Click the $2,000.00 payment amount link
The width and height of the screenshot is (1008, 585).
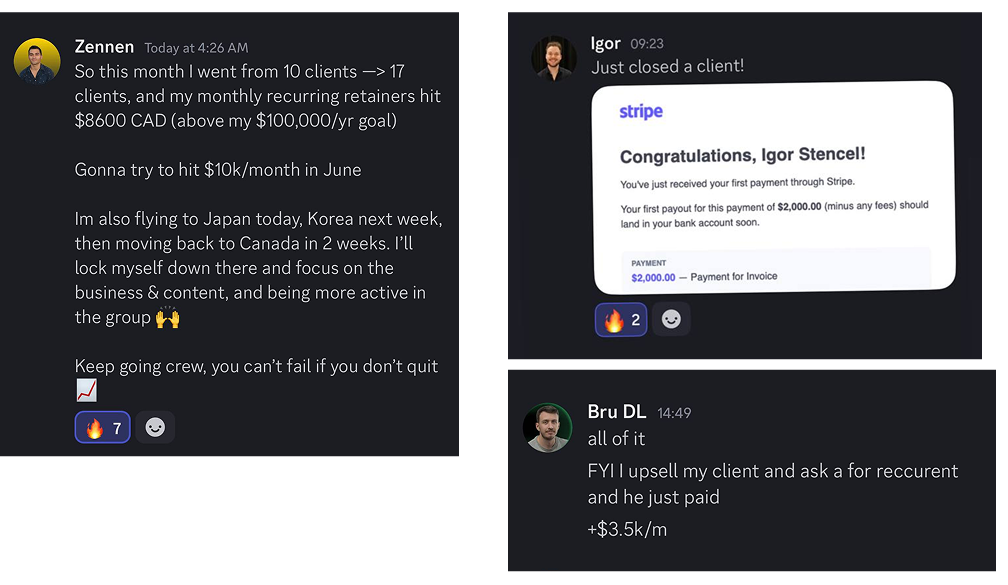tap(653, 277)
